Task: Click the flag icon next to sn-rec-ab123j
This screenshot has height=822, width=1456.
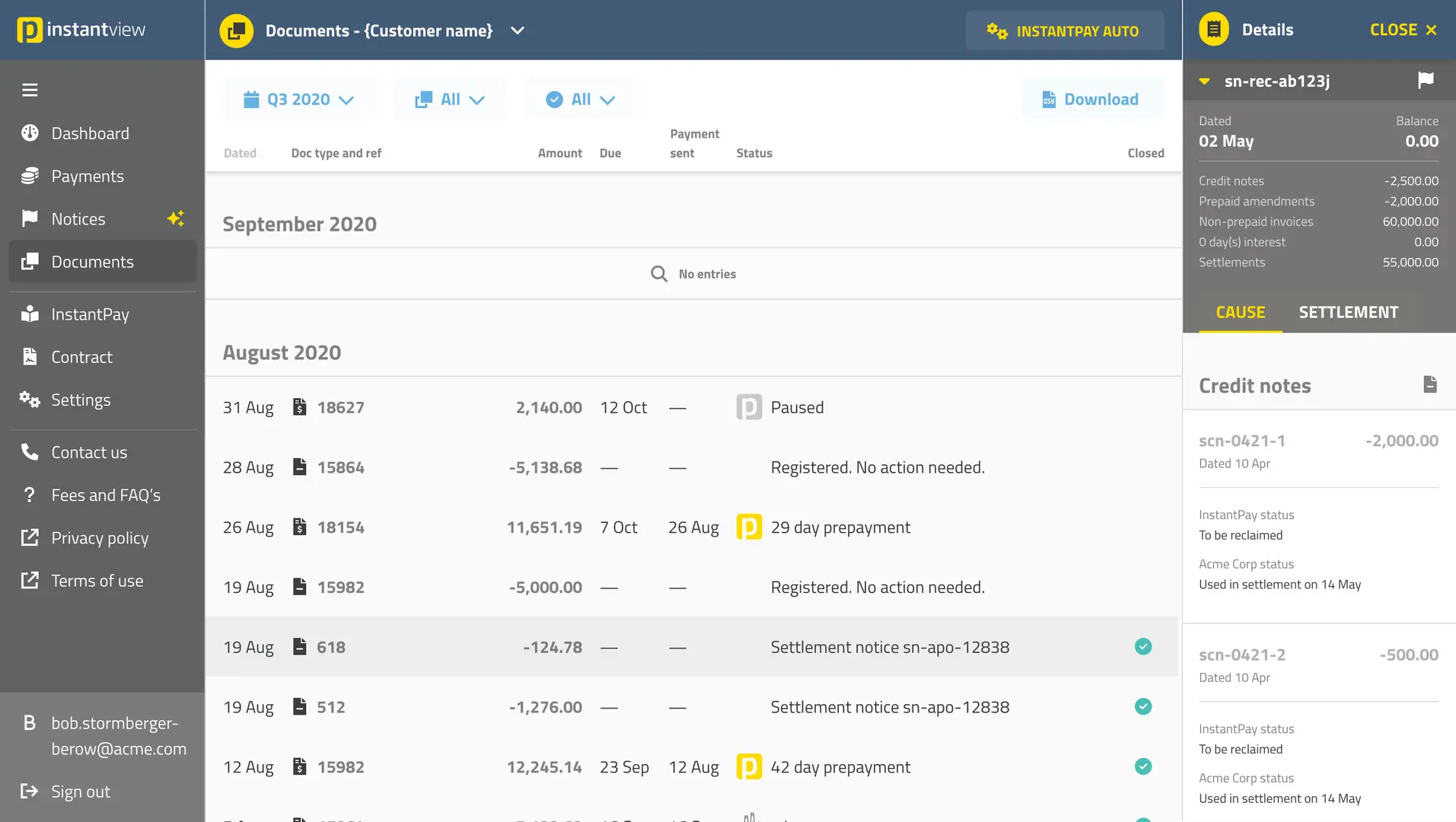Action: (x=1426, y=81)
